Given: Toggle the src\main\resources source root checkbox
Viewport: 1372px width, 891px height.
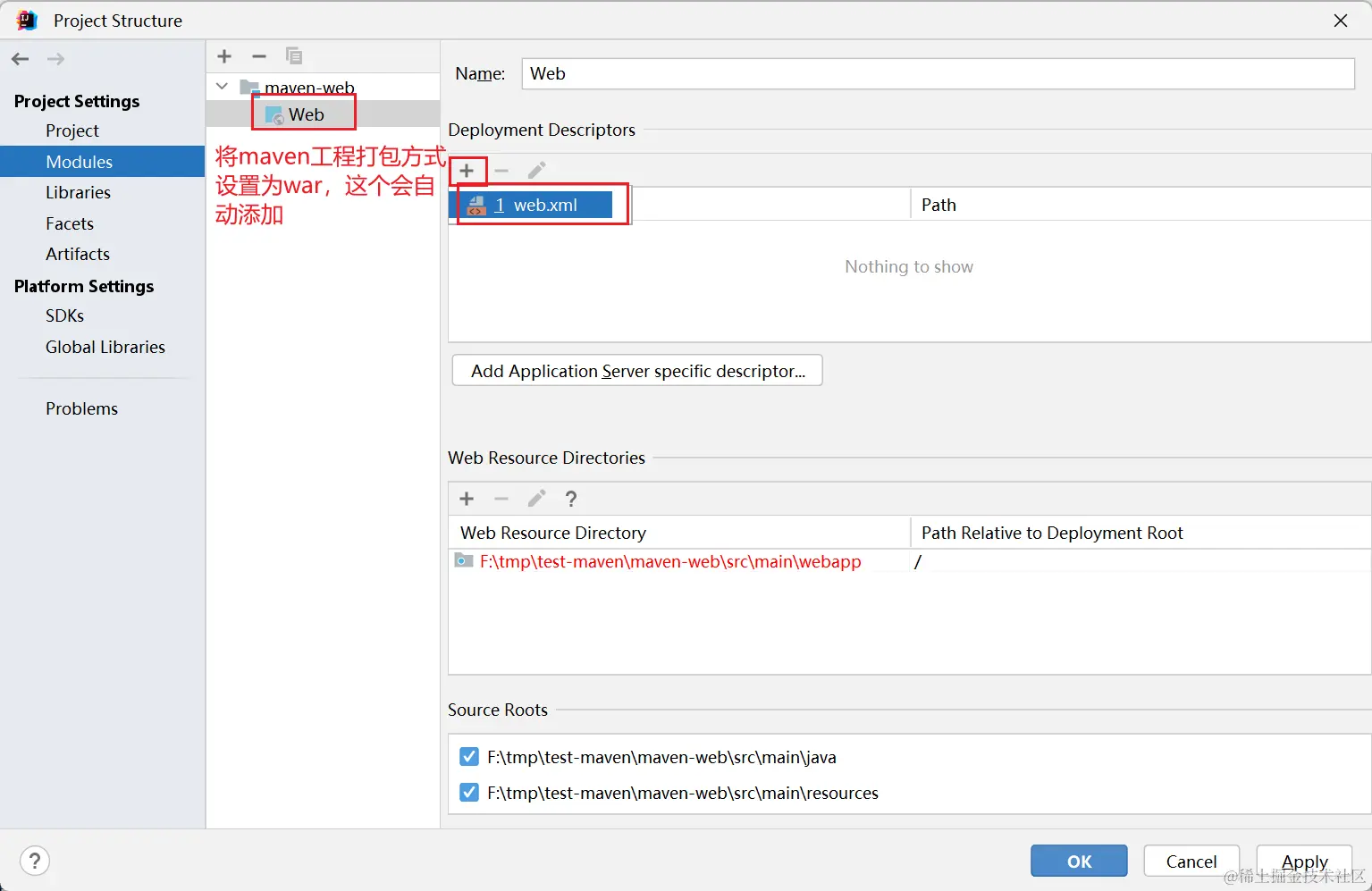Looking at the screenshot, I should pyautogui.click(x=469, y=793).
